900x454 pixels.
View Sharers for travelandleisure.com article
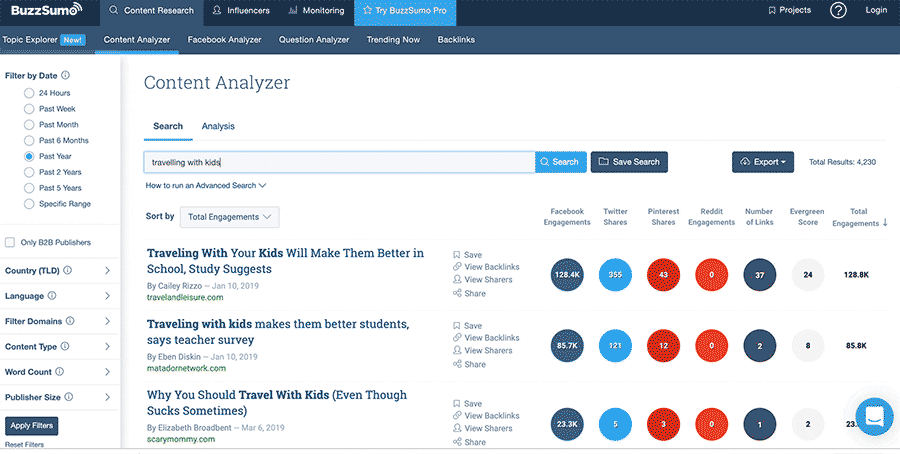pos(483,280)
